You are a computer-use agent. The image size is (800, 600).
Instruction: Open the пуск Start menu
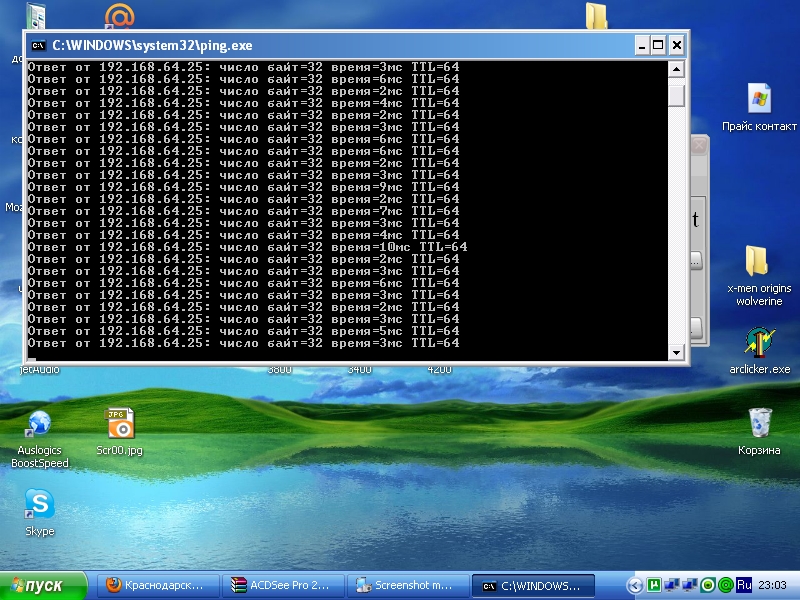click(43, 586)
